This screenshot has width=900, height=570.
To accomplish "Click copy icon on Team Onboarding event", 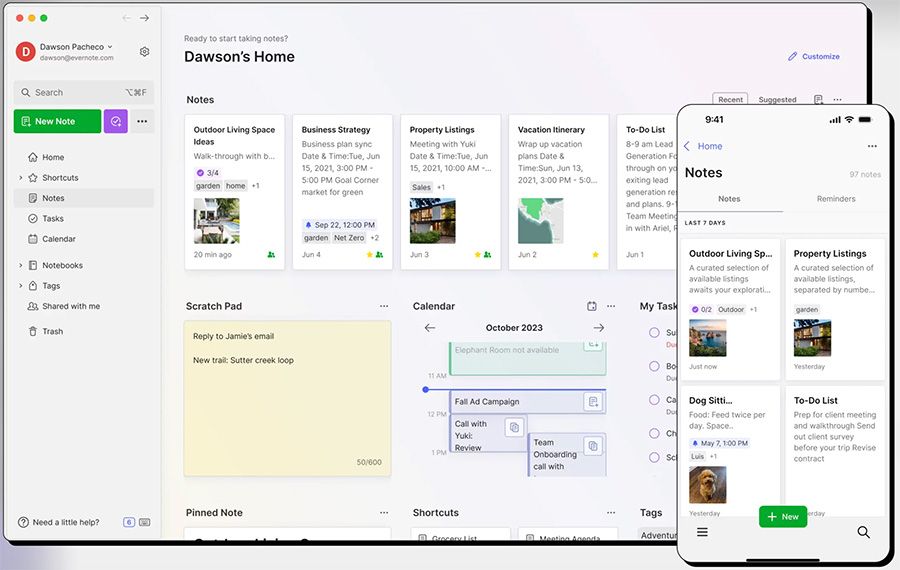I will [593, 446].
